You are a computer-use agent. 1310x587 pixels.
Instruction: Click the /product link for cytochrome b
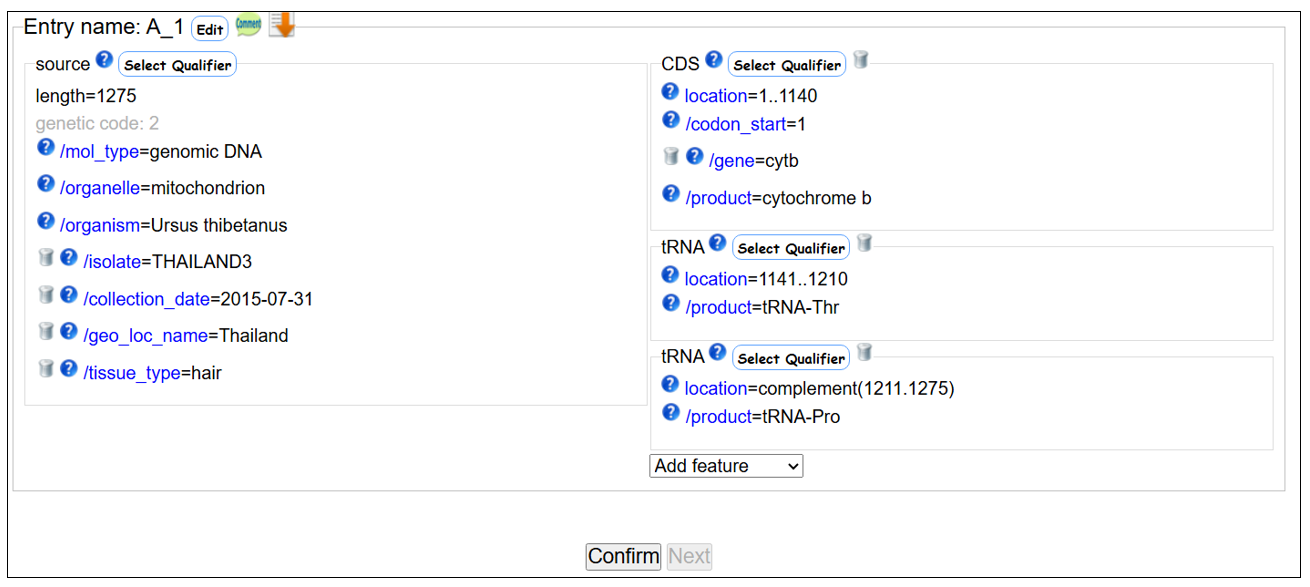click(x=718, y=198)
